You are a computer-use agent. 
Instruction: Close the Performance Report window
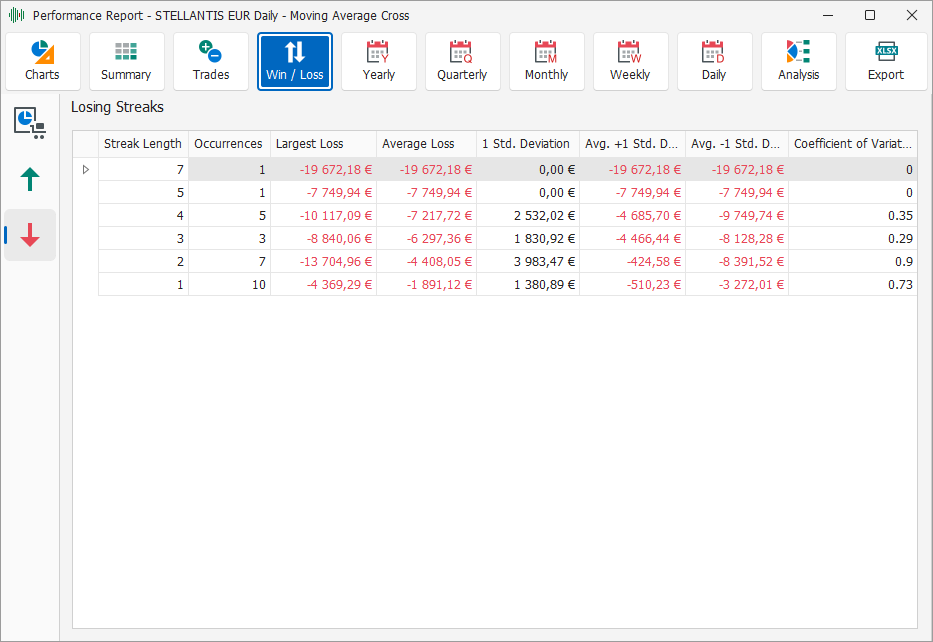[912, 15]
